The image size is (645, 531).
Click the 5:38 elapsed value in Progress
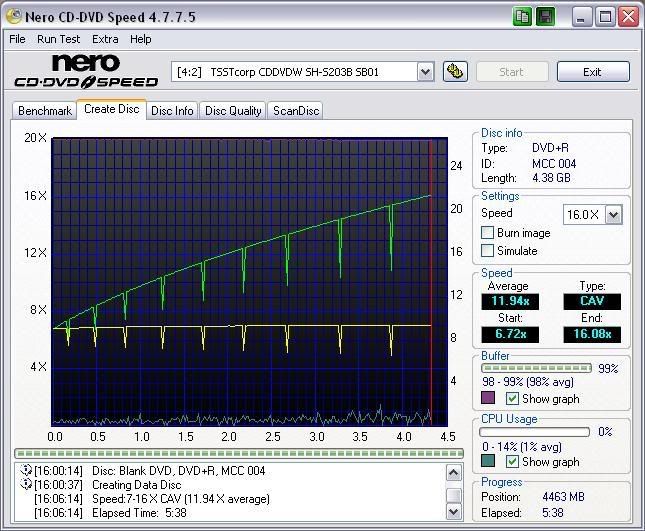pos(553,512)
